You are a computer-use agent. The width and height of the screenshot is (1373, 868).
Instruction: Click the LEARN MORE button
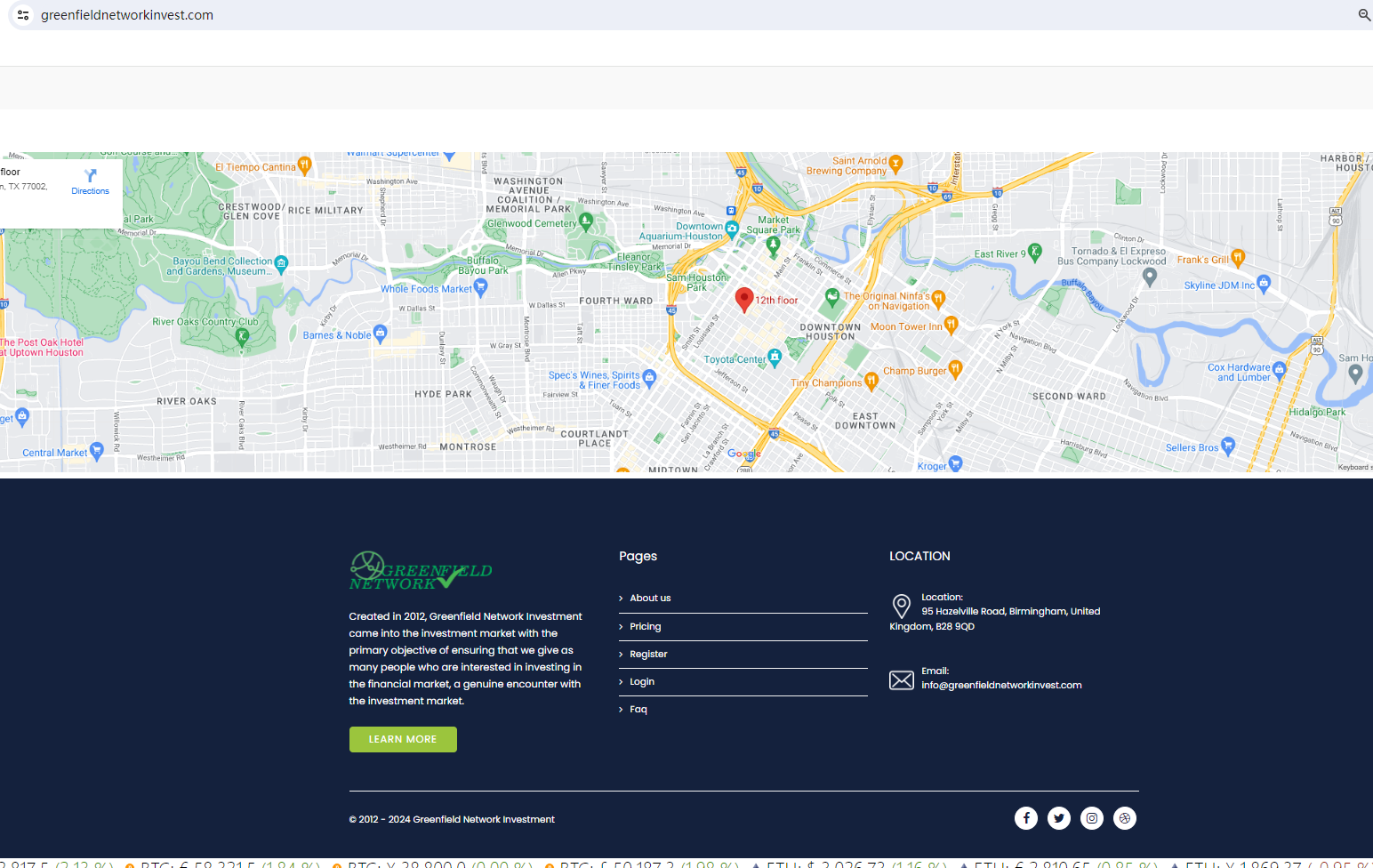[x=403, y=739]
